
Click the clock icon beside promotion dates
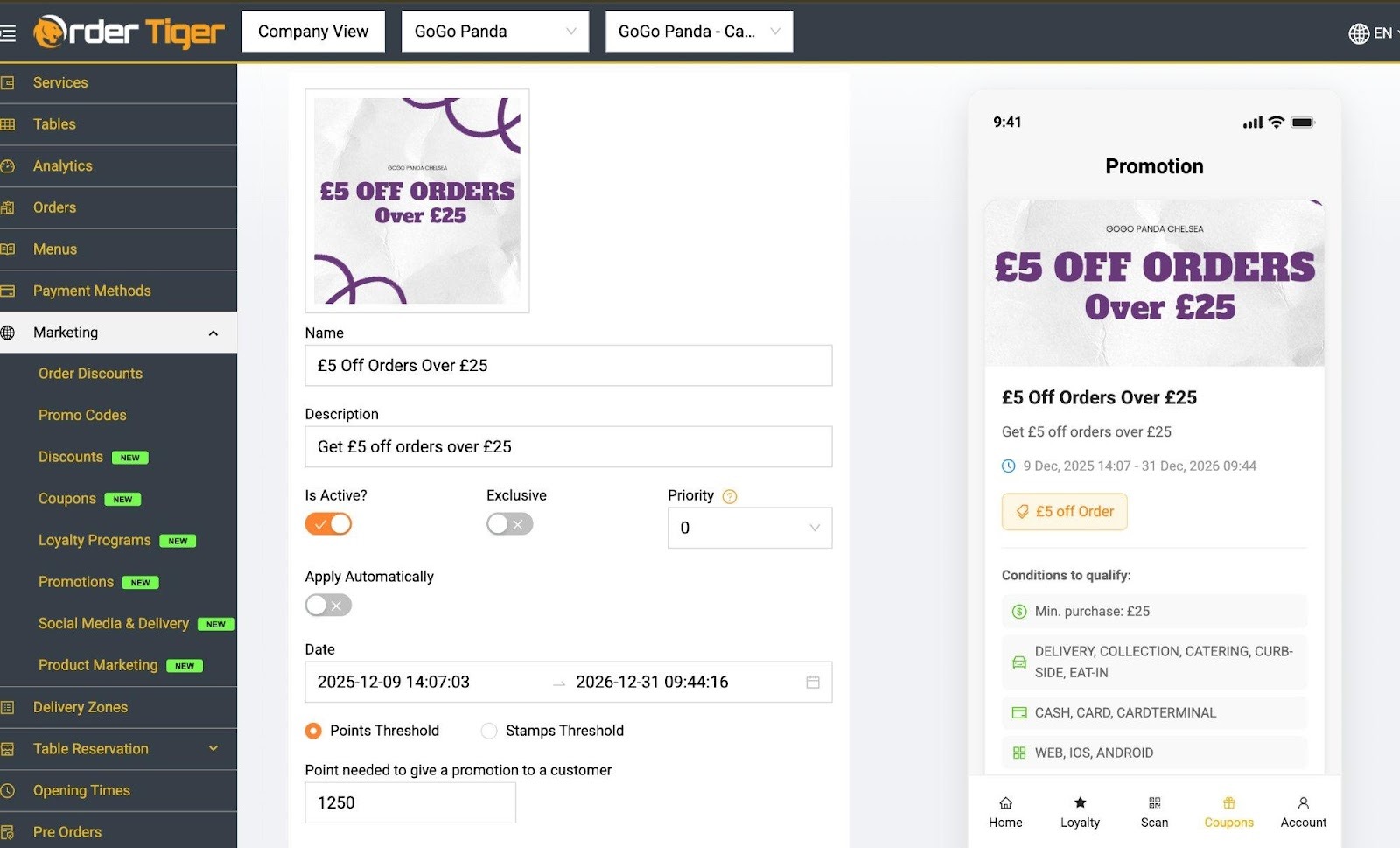coord(1008,466)
